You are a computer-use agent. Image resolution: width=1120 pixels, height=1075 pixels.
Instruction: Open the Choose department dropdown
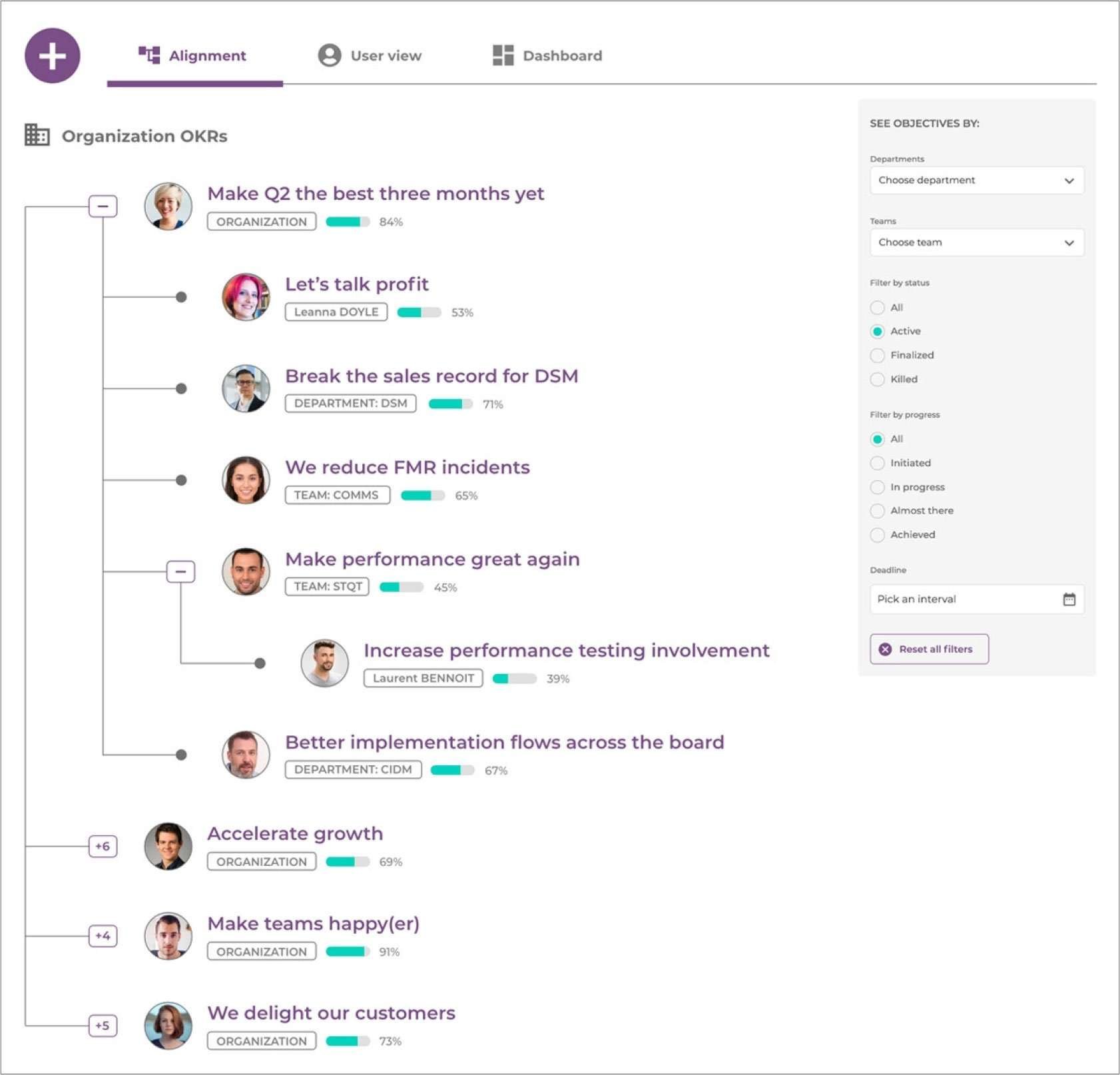pos(976,180)
